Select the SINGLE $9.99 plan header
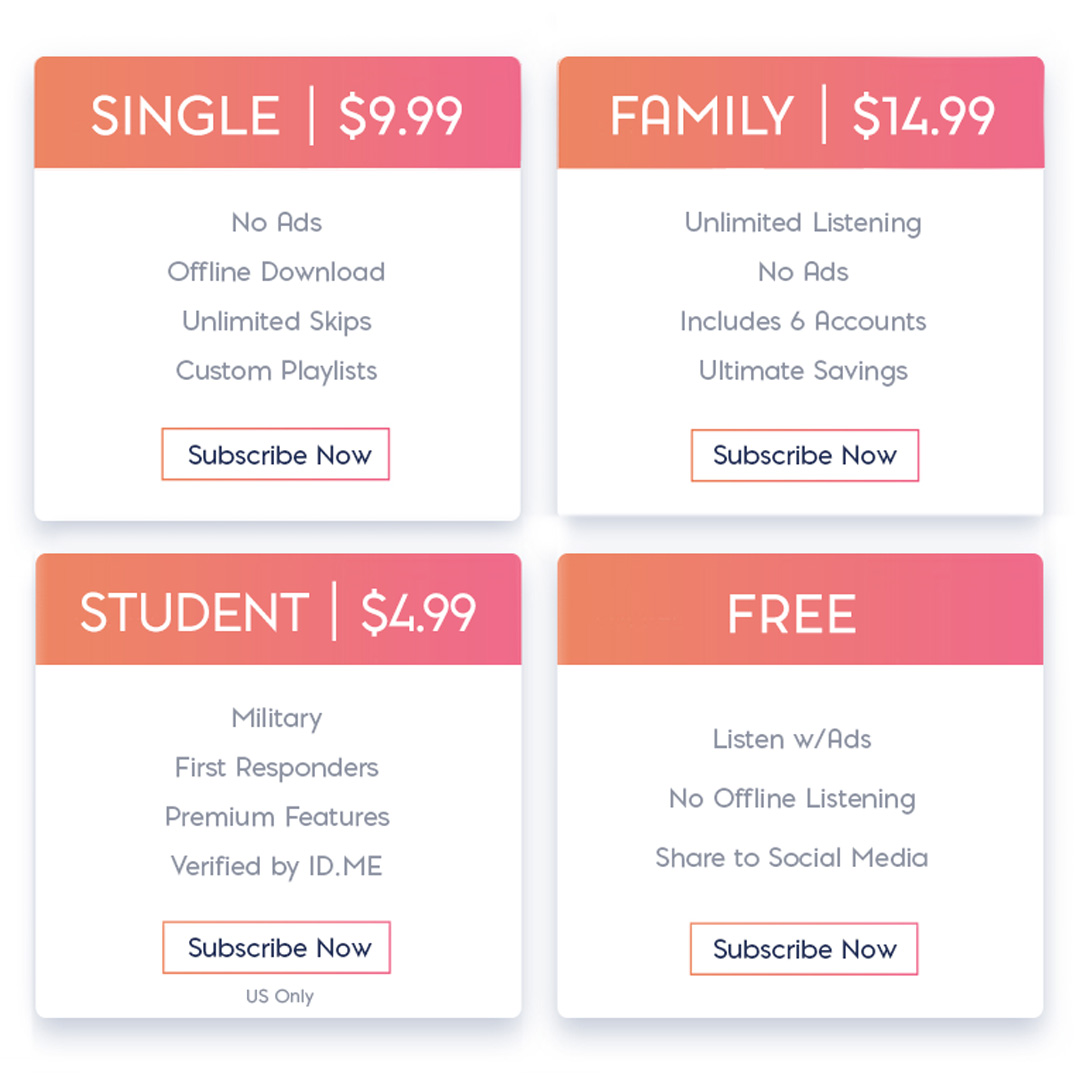Screen dimensions: 1080x1080 (x=278, y=113)
